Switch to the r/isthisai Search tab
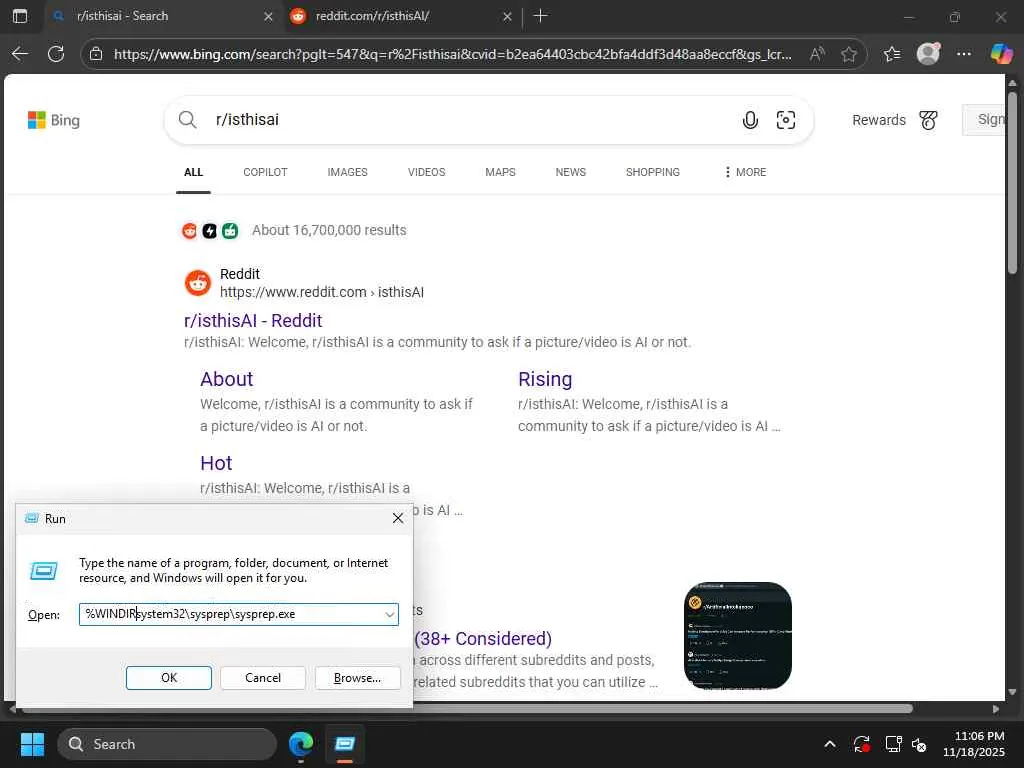This screenshot has height=768, width=1024. [161, 16]
